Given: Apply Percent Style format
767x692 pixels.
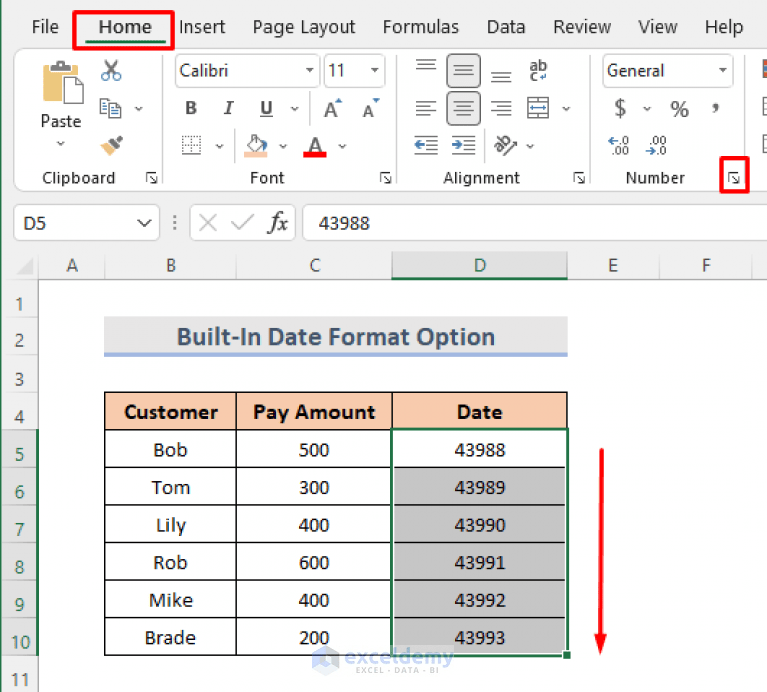Looking at the screenshot, I should [x=679, y=109].
